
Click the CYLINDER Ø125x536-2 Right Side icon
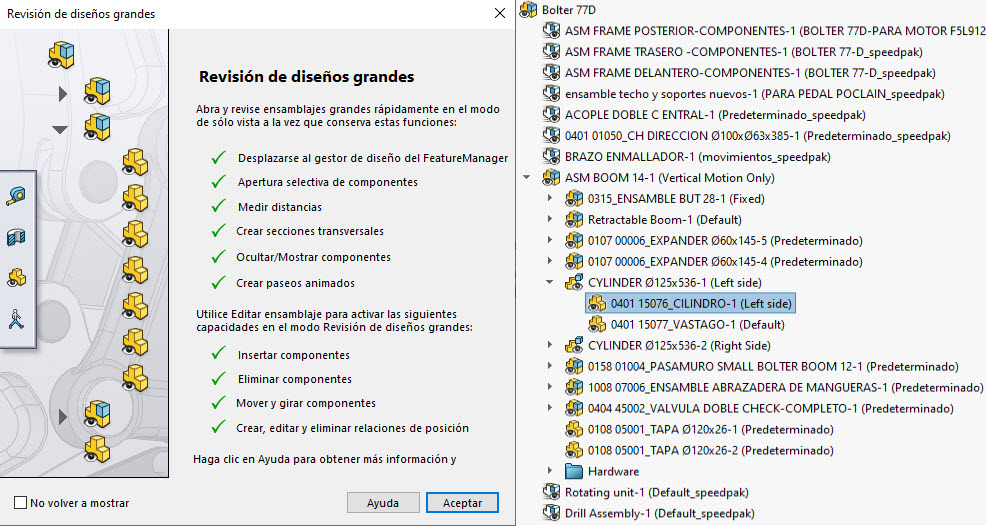point(574,345)
